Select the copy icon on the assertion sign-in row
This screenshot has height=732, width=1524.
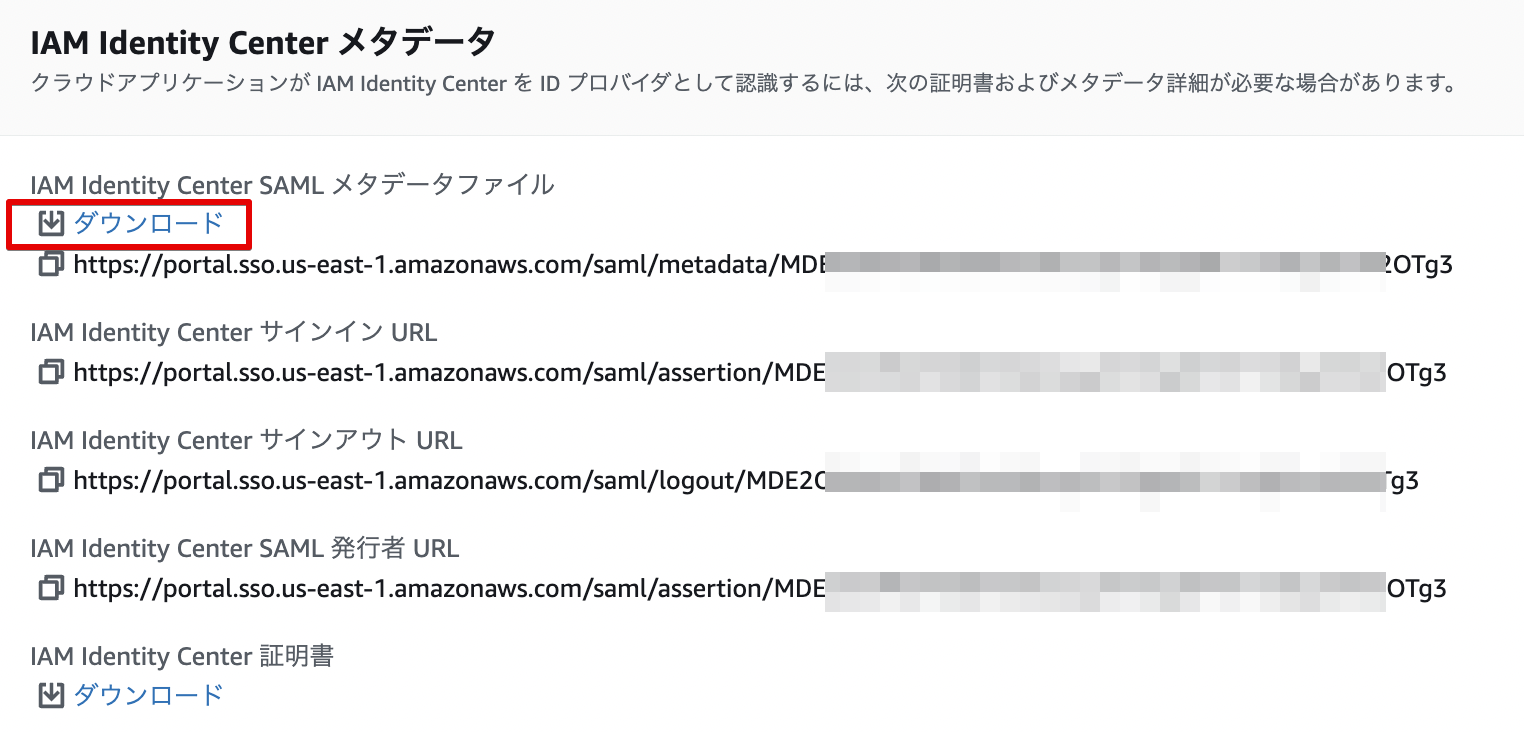(51, 372)
